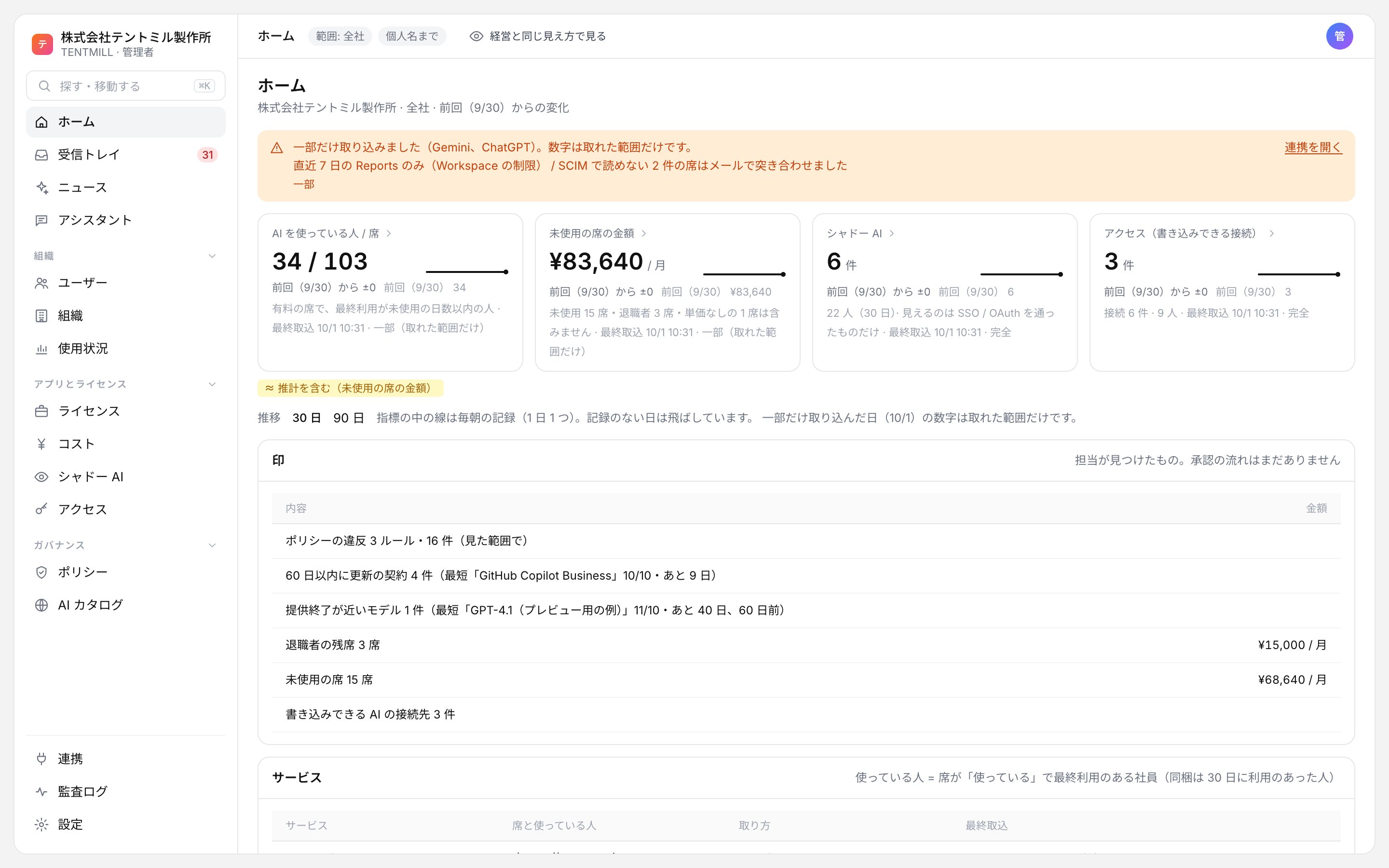Open the 未使用の席 15 席 row
This screenshot has width=1389, height=868.
tap(806, 680)
